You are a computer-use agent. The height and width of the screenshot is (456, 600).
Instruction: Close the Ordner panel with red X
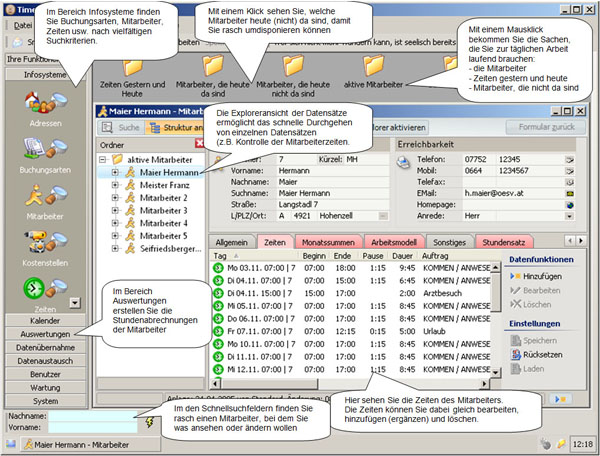coord(200,143)
